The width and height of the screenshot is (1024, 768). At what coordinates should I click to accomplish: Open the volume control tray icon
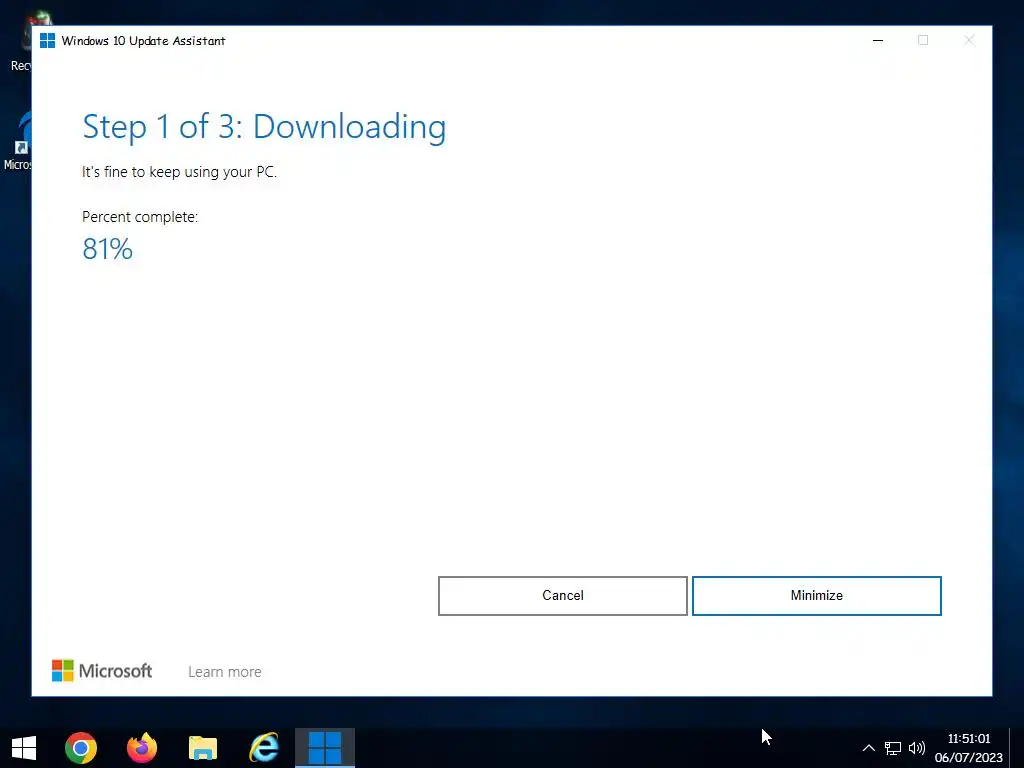917,748
